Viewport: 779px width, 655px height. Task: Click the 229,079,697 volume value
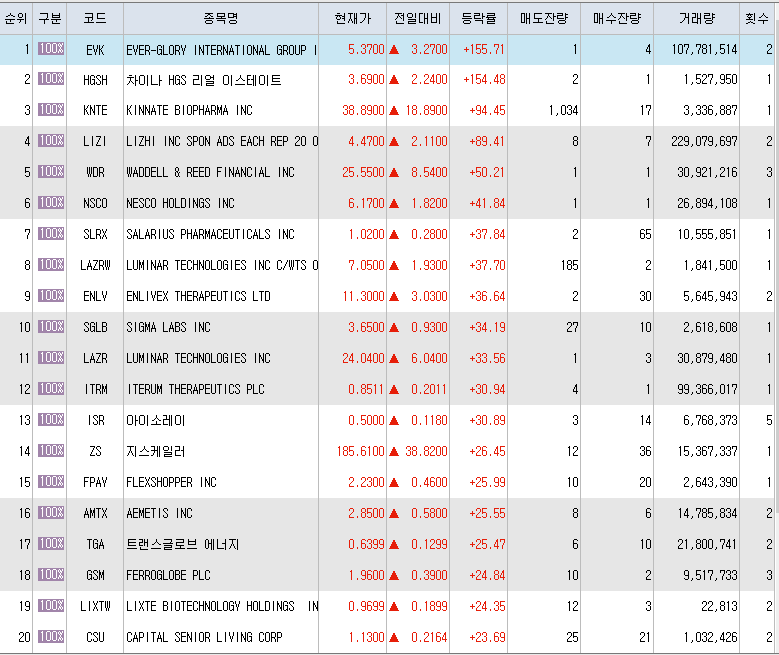pos(704,142)
